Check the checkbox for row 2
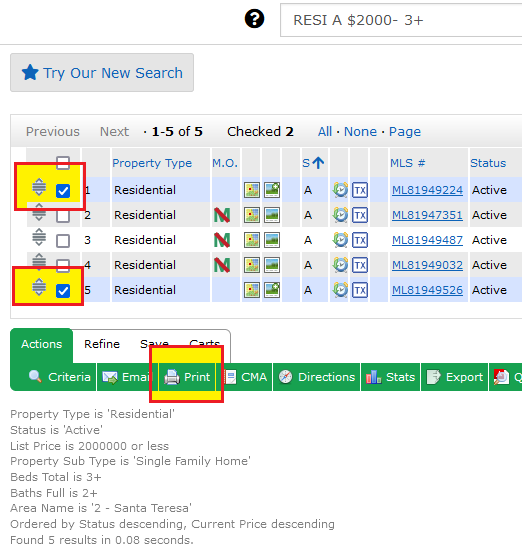This screenshot has height=558, width=522. pos(63,216)
